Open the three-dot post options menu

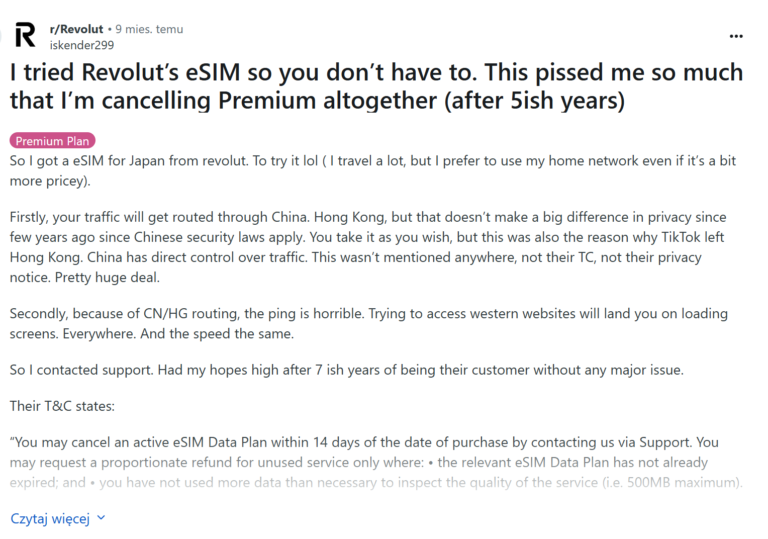tap(736, 36)
